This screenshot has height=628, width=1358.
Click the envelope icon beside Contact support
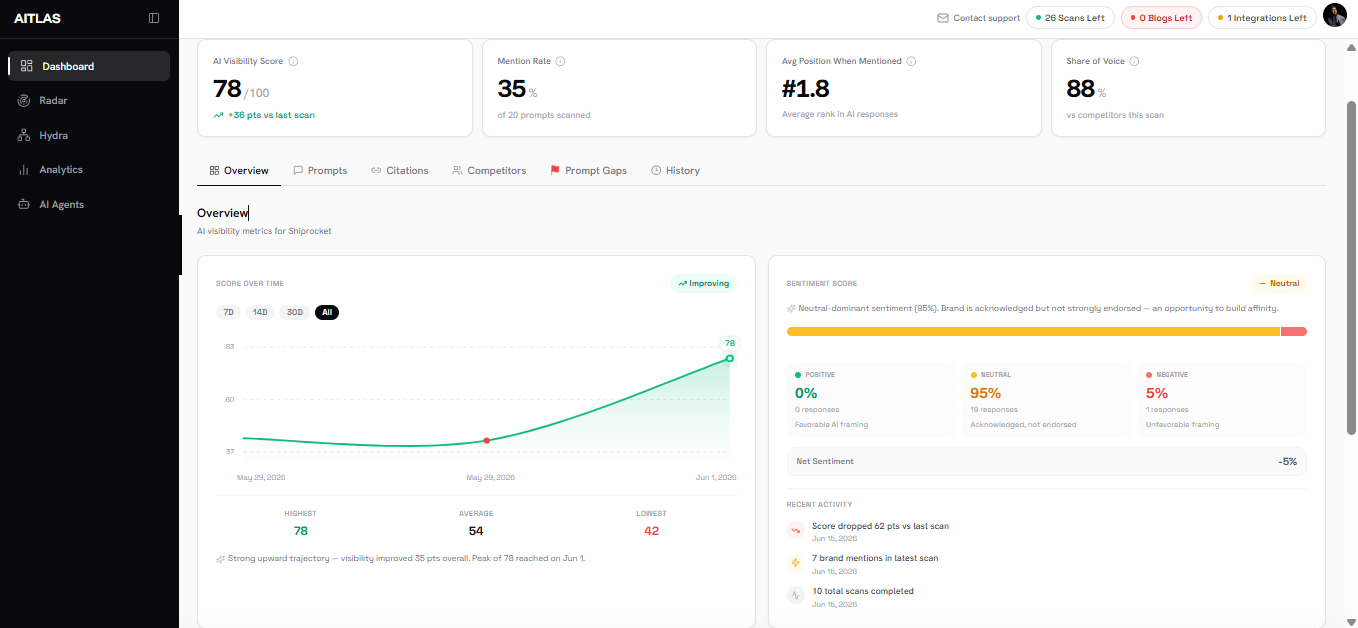942,18
